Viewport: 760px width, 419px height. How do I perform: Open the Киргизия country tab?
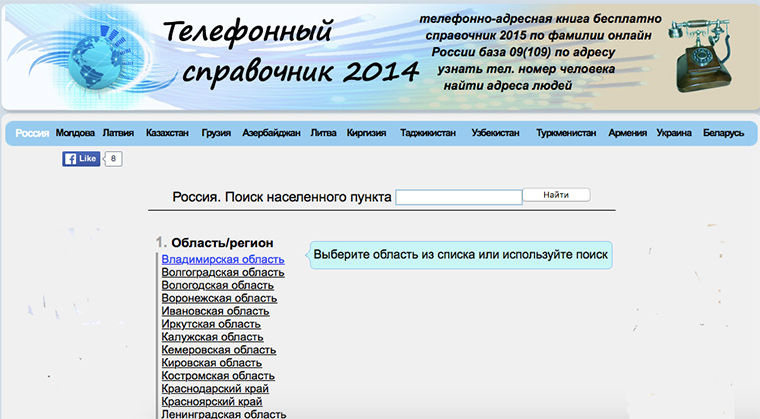click(x=366, y=133)
